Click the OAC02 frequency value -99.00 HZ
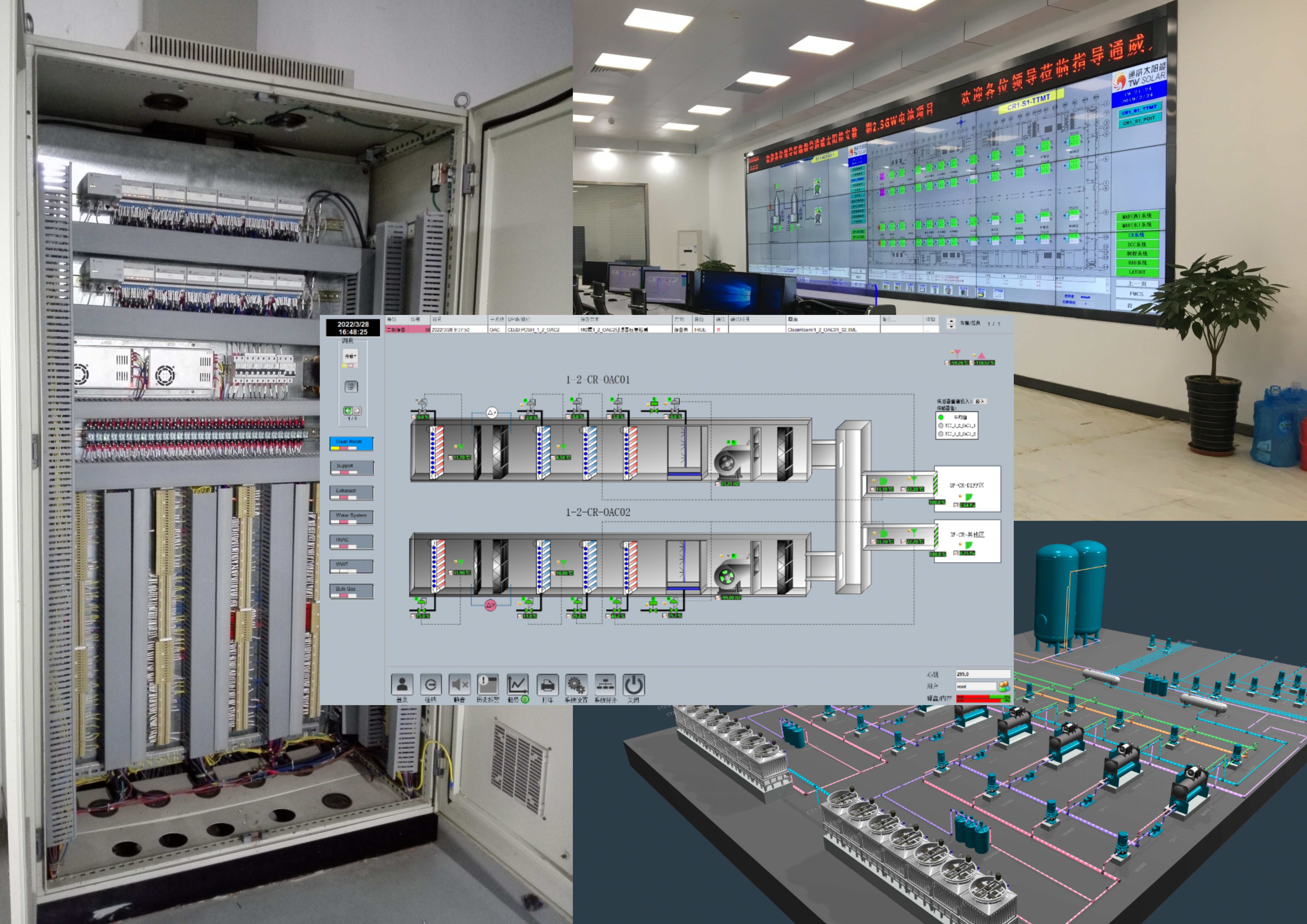 point(730,597)
